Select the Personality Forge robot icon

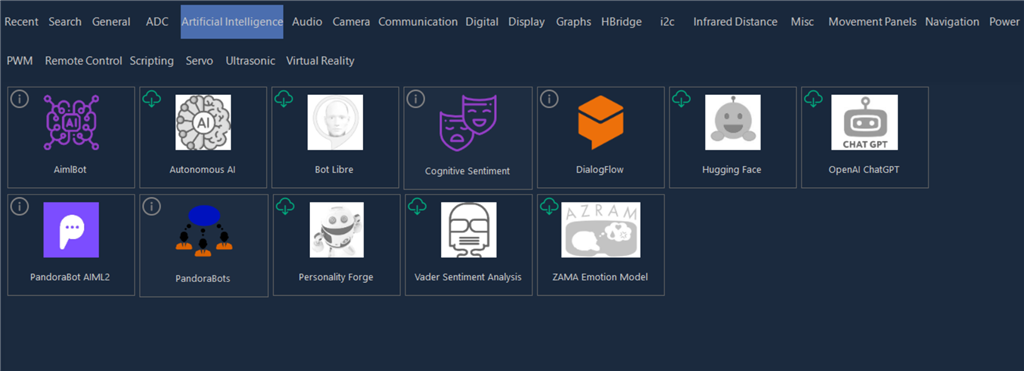tap(337, 230)
